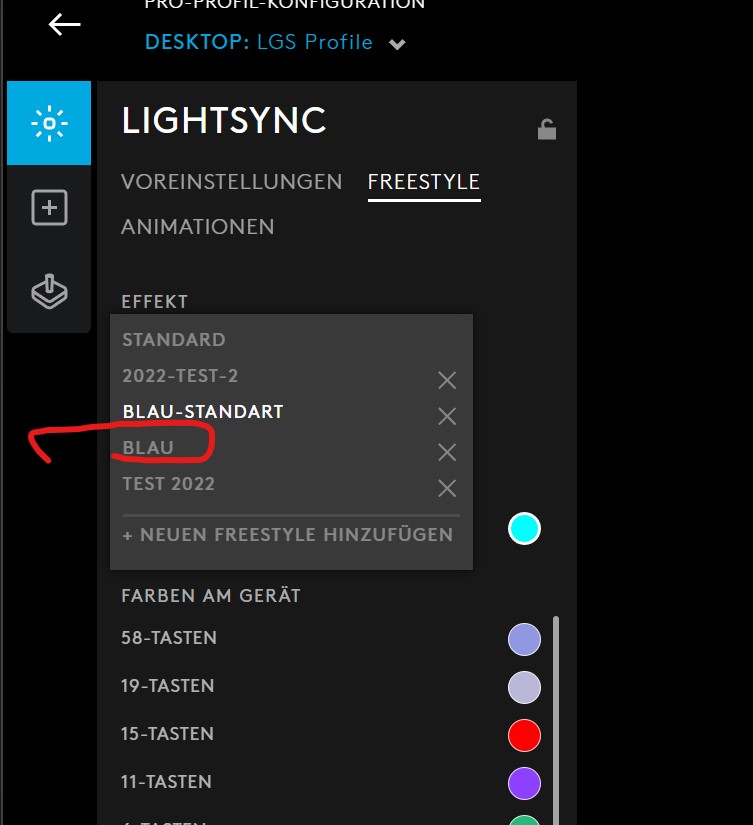Delete 2022-TEST-2 using the X icon
This screenshot has height=825, width=753.
446,380
